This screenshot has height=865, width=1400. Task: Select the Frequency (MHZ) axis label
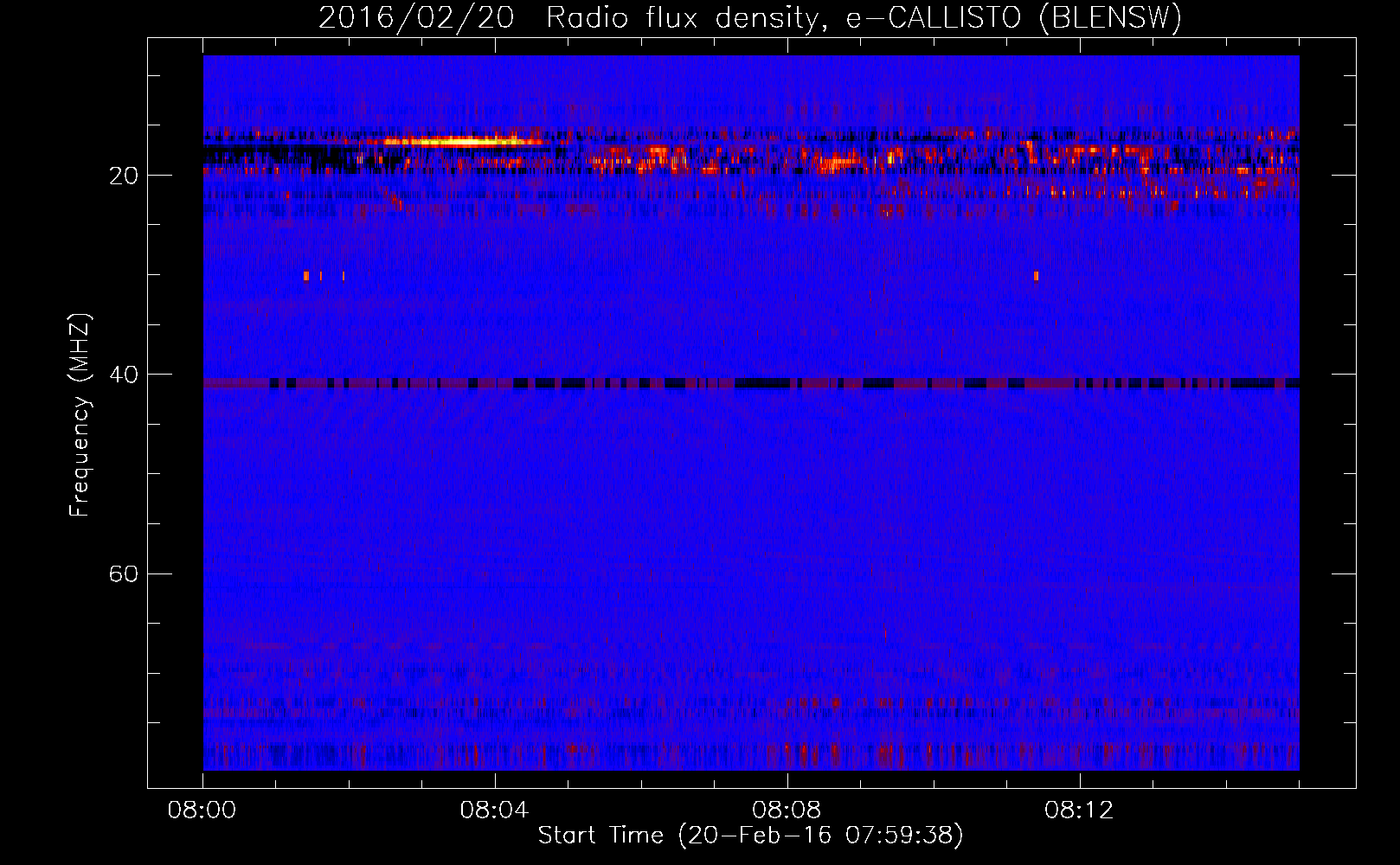click(80, 415)
